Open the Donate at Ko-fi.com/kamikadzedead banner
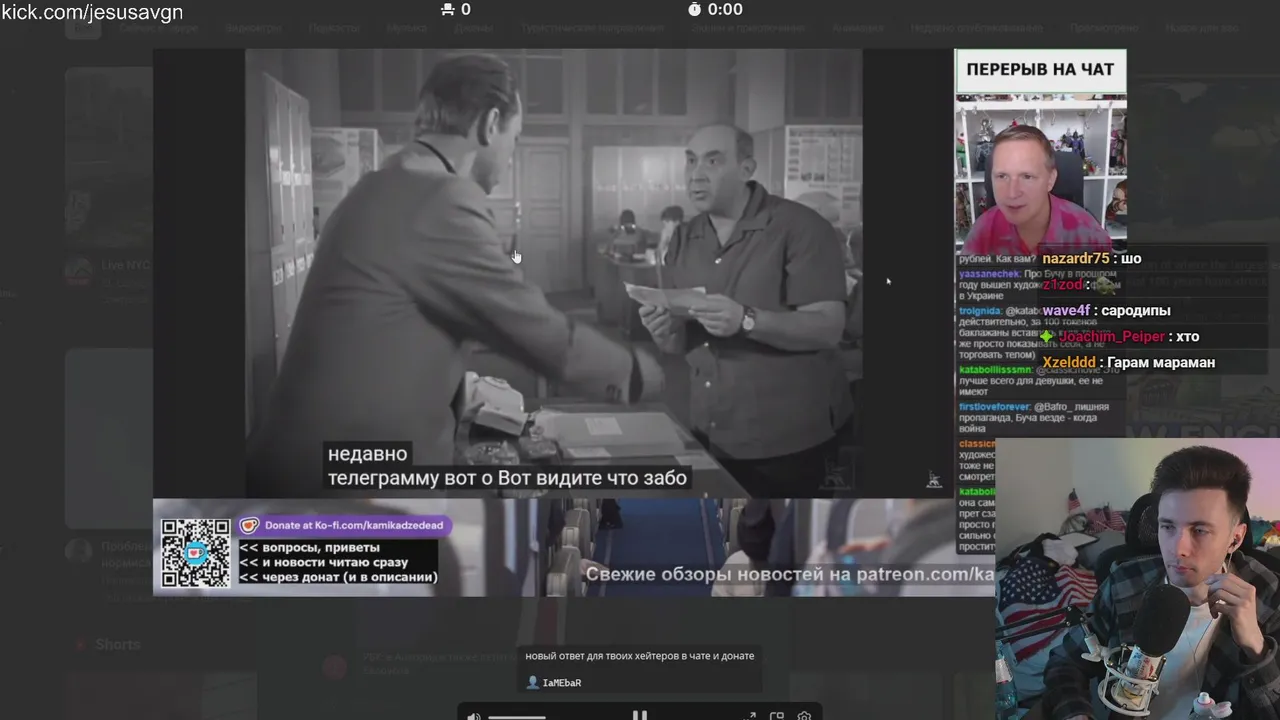 345,525
